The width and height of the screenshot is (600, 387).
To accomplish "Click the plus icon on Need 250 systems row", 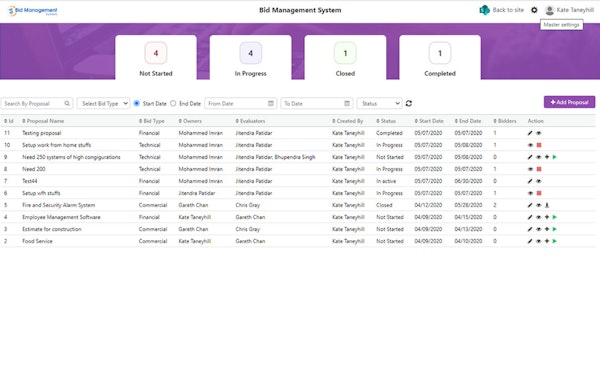I will point(547,157).
